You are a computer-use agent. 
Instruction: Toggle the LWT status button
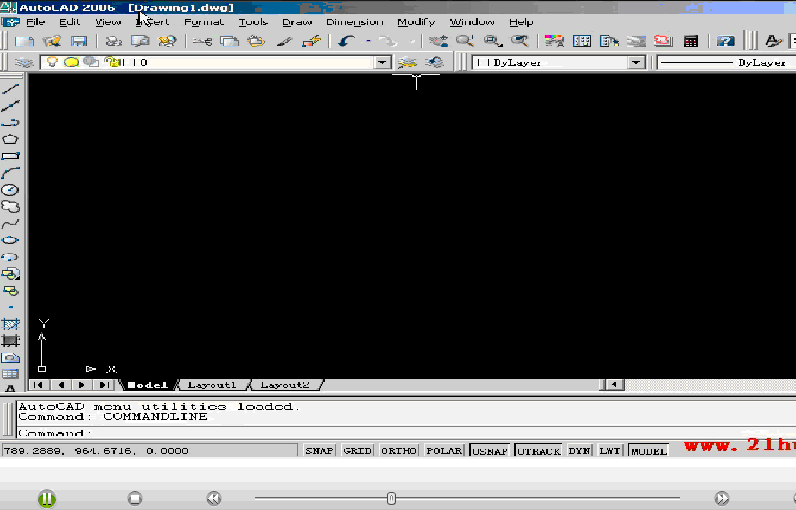tap(610, 451)
